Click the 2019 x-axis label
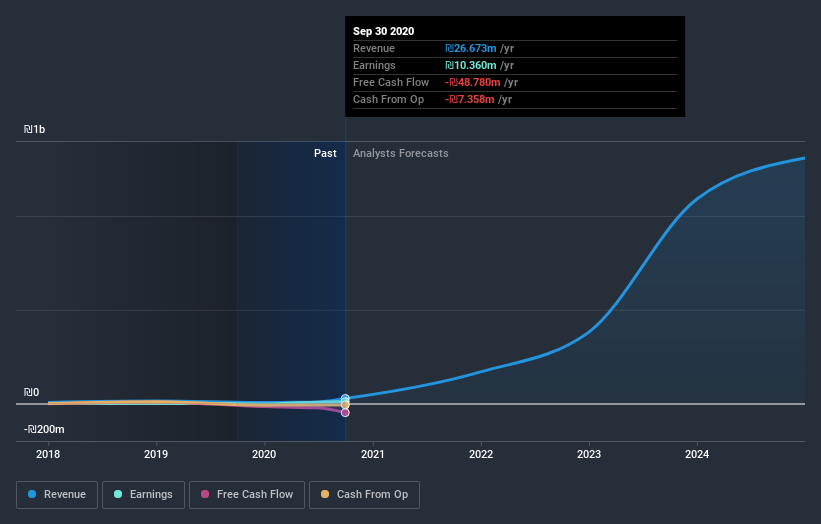The image size is (821, 524). [156, 454]
